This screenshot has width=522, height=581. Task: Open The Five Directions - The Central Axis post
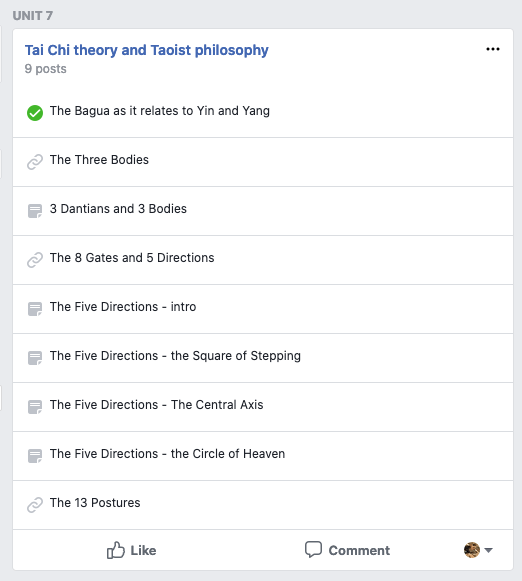[157, 405]
